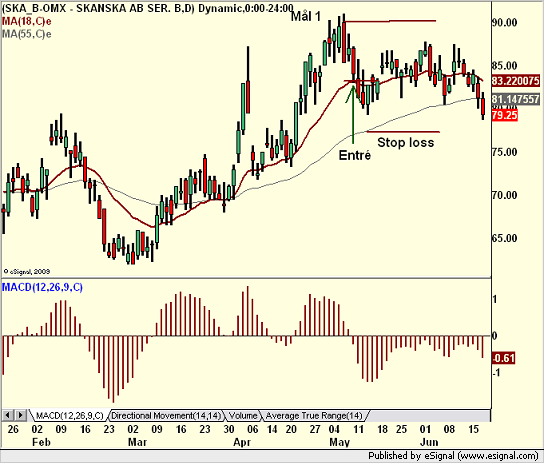Screen dimensions: 544x463
Task: Click the left tab scroll arrow
Action: (x=8, y=415)
